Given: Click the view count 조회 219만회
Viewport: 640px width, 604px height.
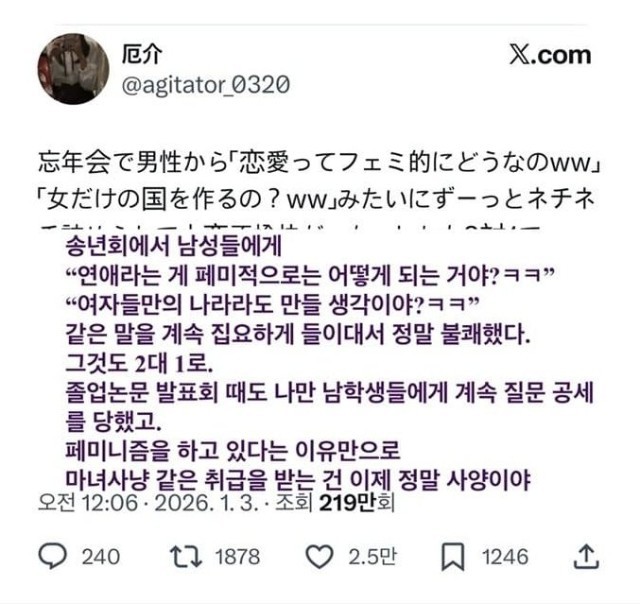Looking at the screenshot, I should click(335, 503).
